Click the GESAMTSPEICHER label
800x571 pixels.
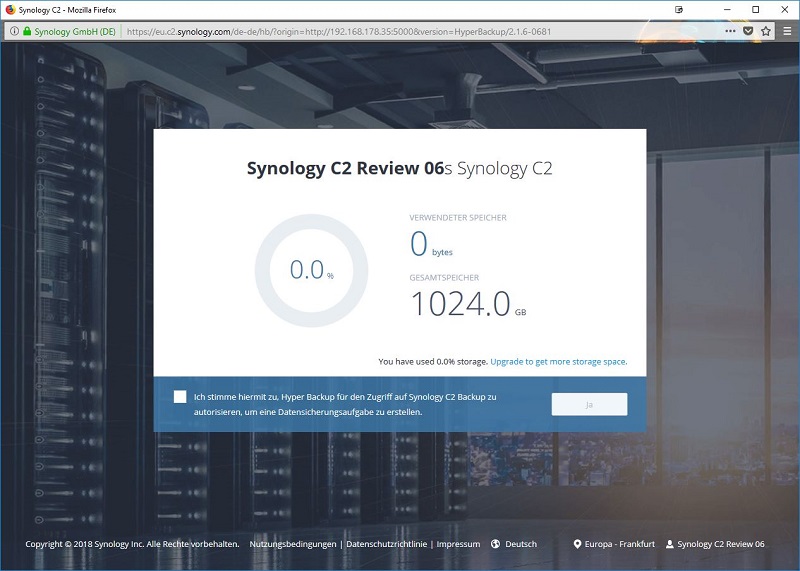[x=444, y=278]
